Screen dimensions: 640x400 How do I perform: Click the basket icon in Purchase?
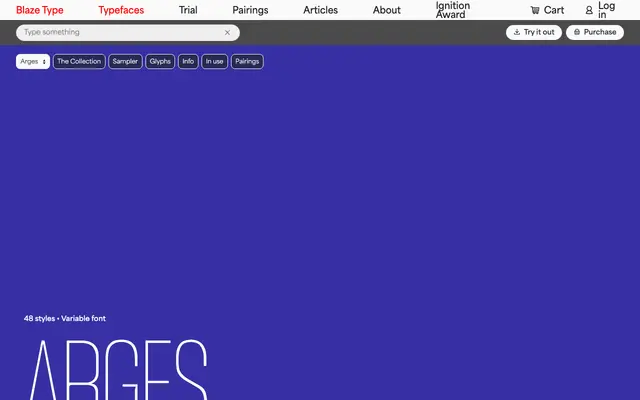point(577,32)
